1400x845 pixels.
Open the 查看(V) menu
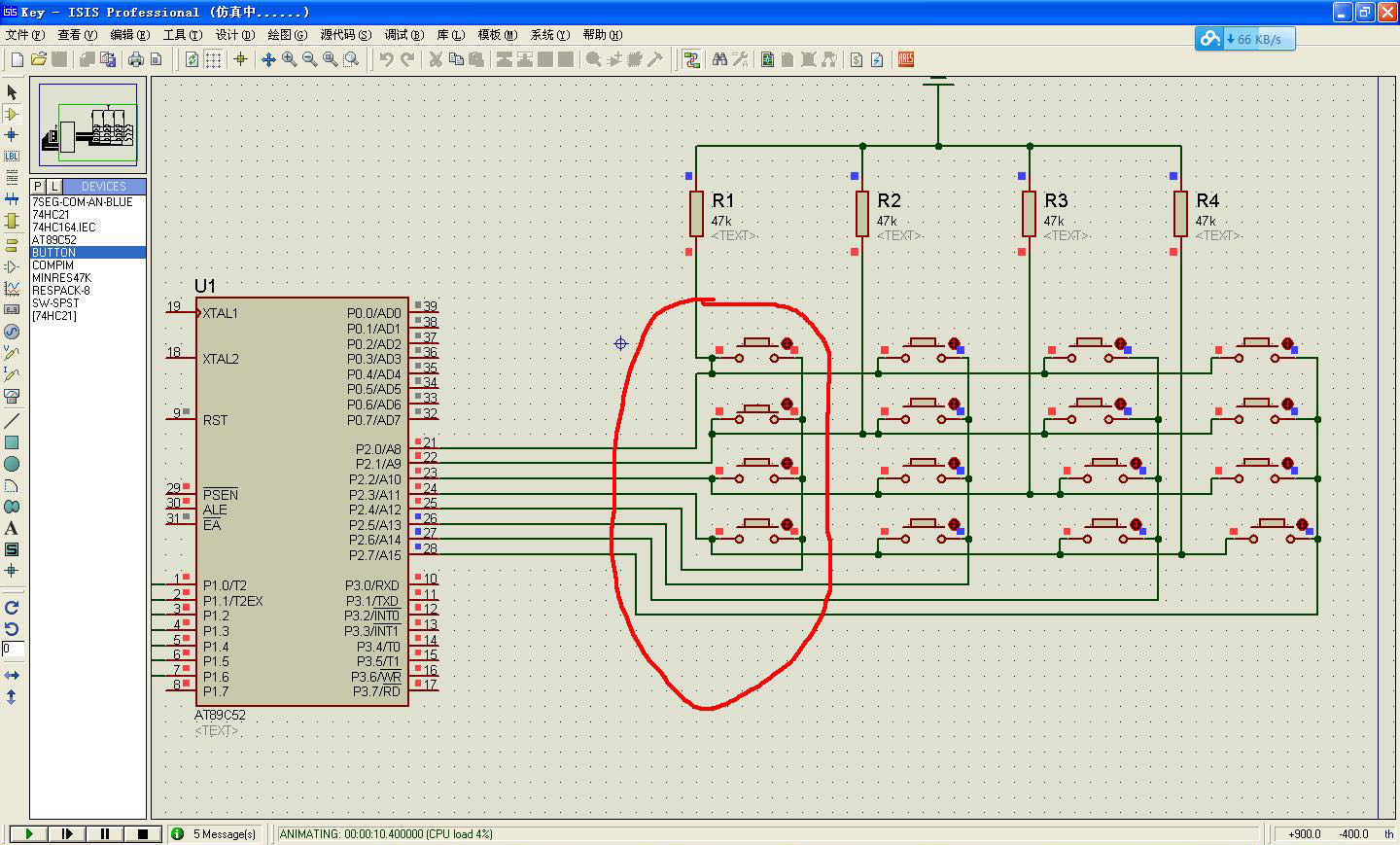[x=77, y=34]
